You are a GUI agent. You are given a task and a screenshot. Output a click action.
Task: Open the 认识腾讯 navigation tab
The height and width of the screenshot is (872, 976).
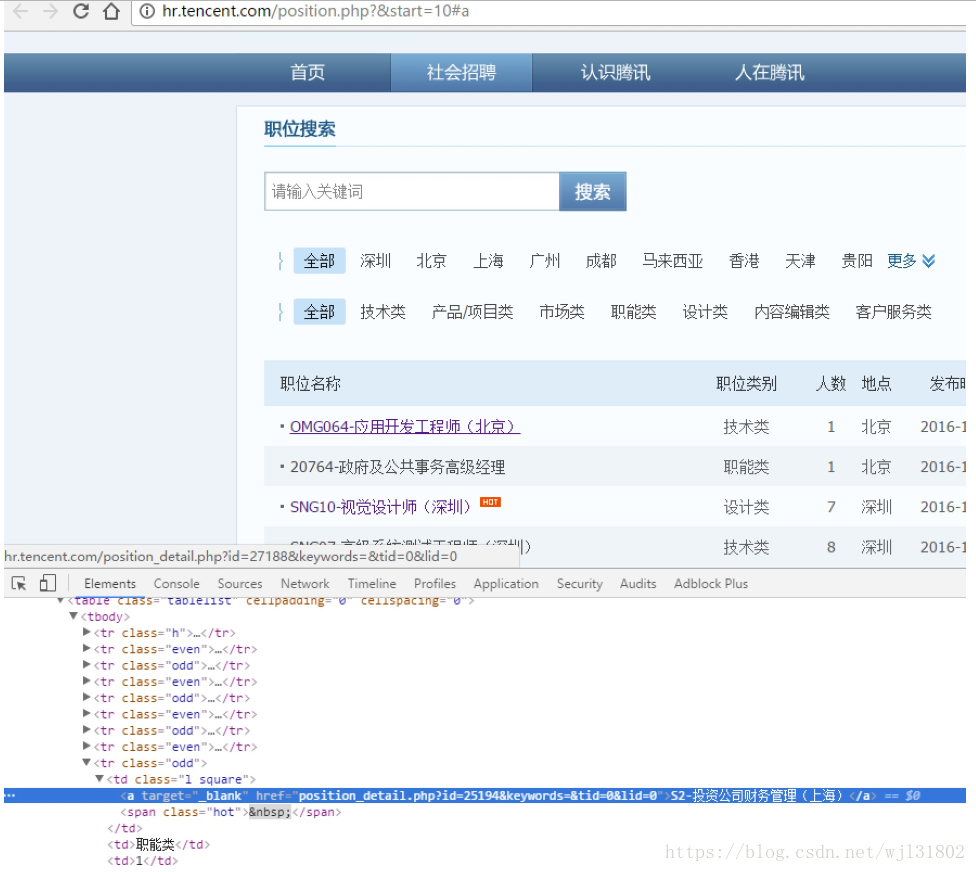[616, 72]
